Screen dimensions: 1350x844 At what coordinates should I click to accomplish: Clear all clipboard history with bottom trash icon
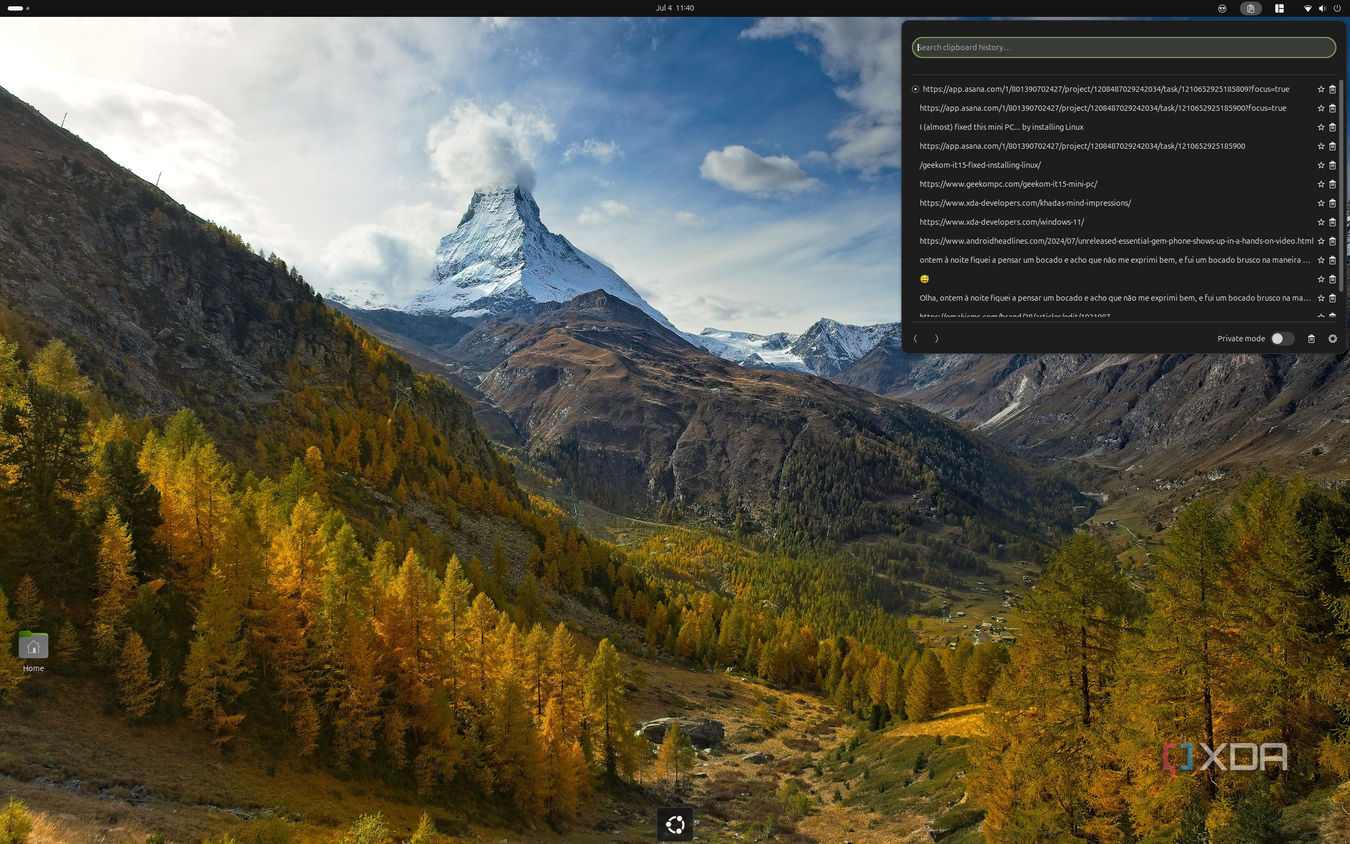click(1311, 339)
